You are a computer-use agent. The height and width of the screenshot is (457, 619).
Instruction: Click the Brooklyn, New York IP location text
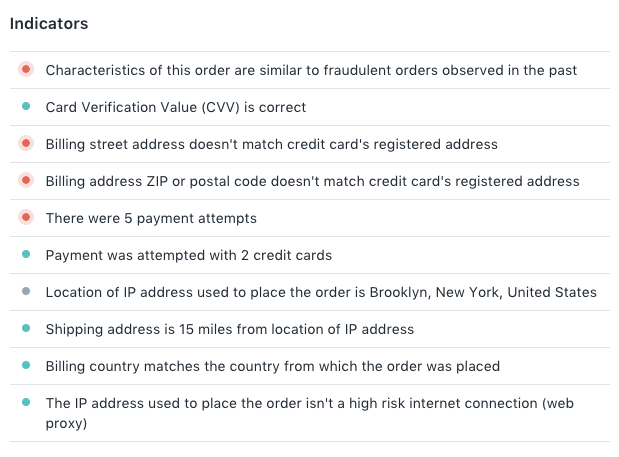point(321,292)
